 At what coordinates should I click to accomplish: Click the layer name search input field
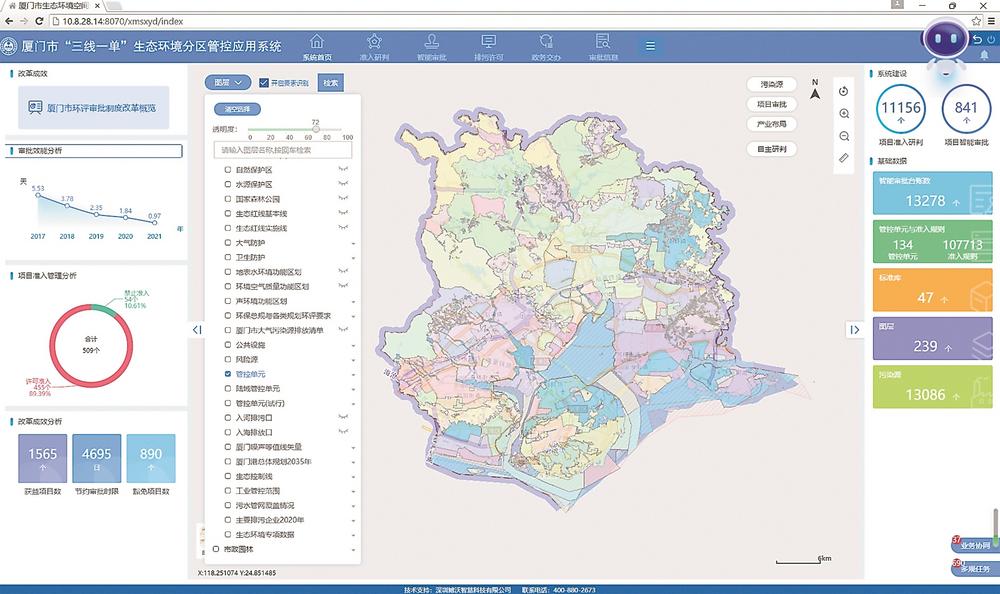tap(282, 150)
